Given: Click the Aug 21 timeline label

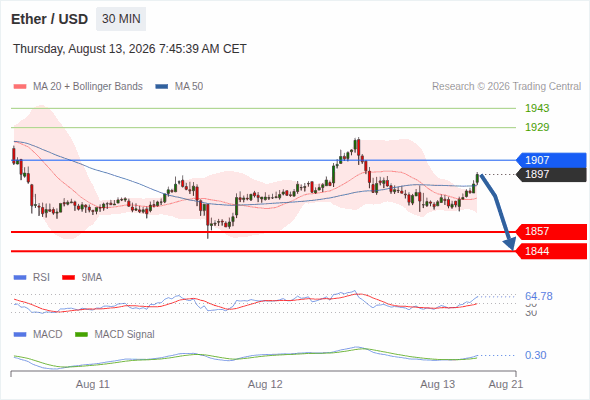Looking at the screenshot, I should point(505,385).
